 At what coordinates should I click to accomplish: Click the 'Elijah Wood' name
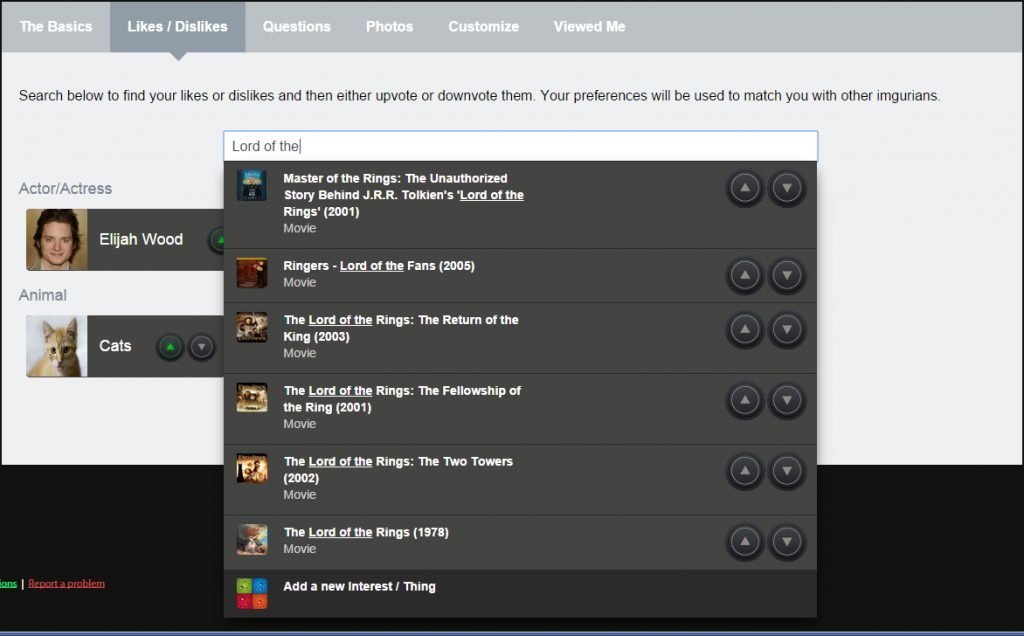coord(141,240)
